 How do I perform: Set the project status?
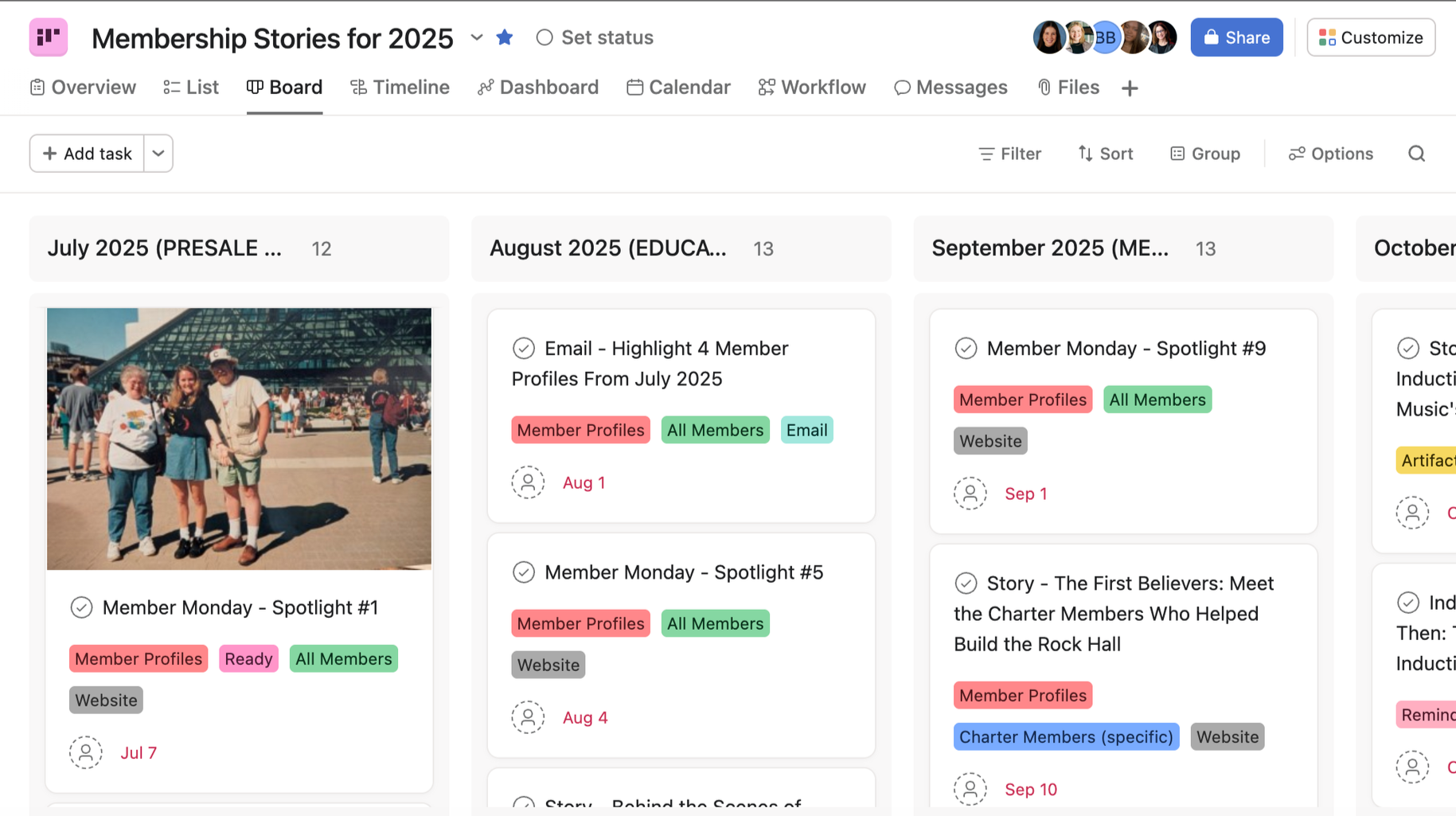(x=595, y=37)
